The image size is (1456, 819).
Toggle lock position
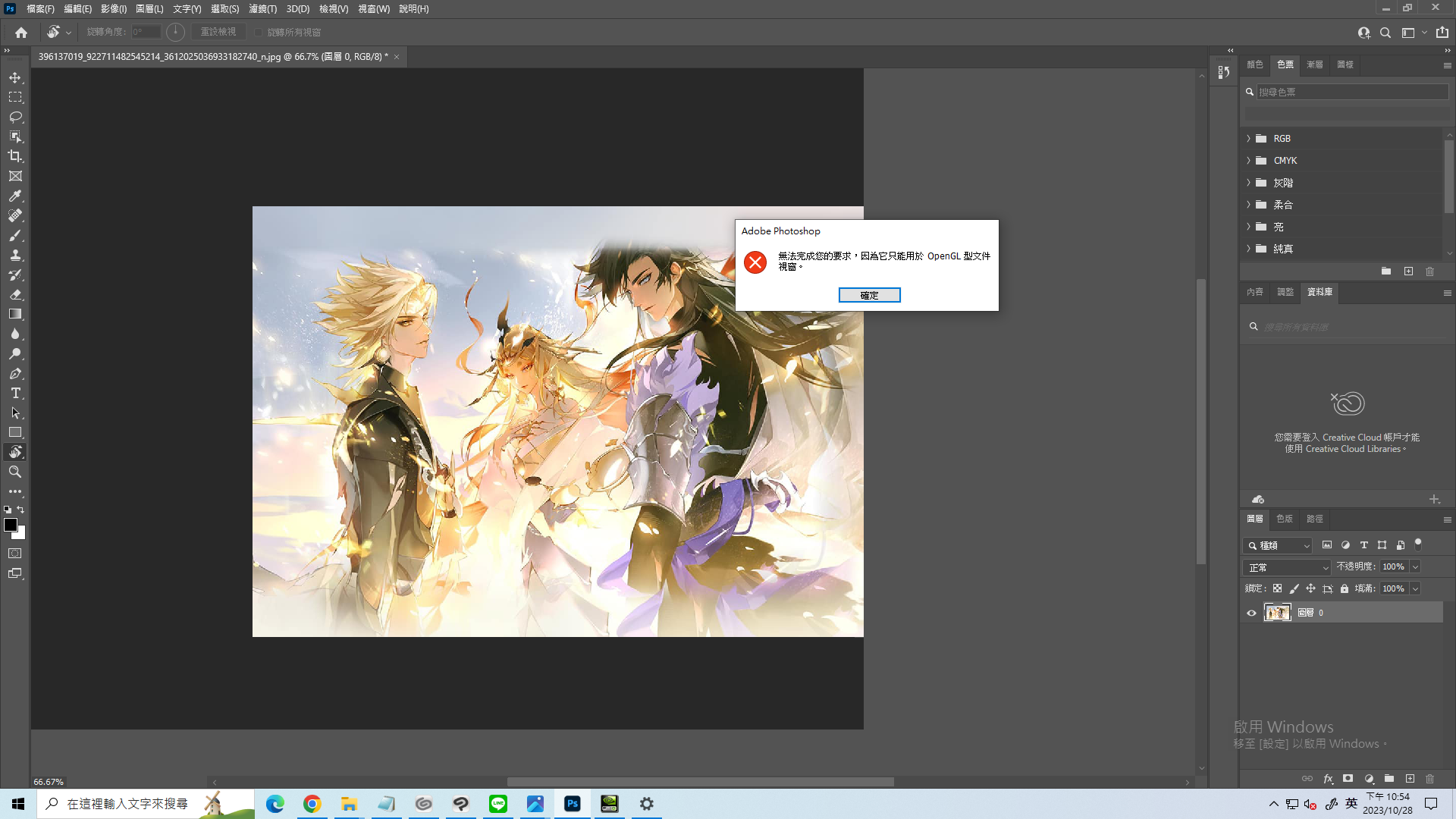(x=1310, y=588)
